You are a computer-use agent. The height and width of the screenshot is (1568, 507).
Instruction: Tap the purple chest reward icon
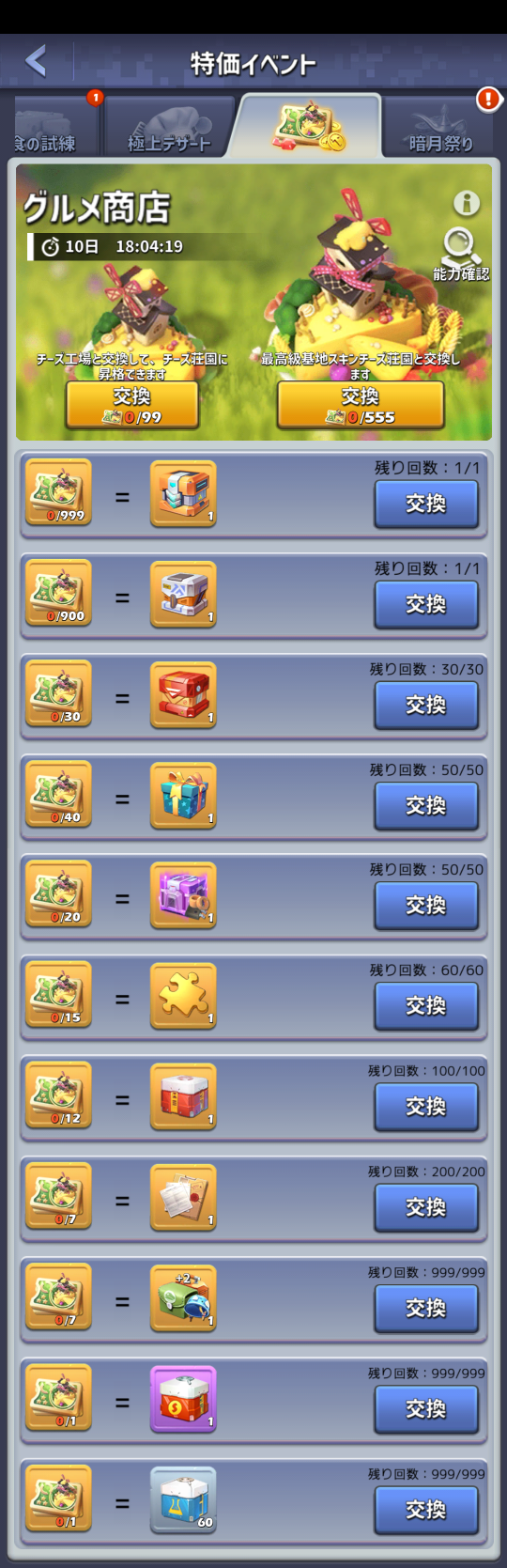point(183,895)
